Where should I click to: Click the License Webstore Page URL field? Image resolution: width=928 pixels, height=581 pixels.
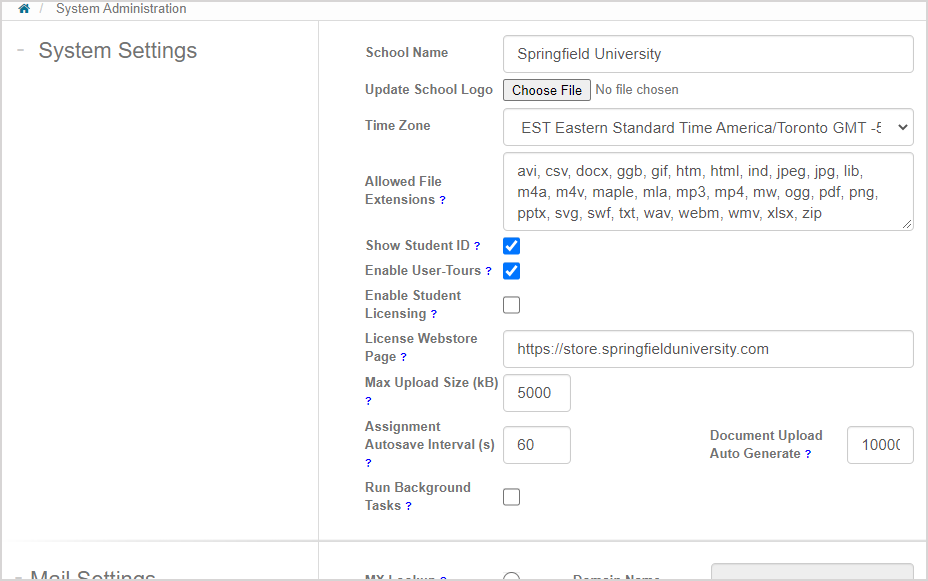pos(708,349)
